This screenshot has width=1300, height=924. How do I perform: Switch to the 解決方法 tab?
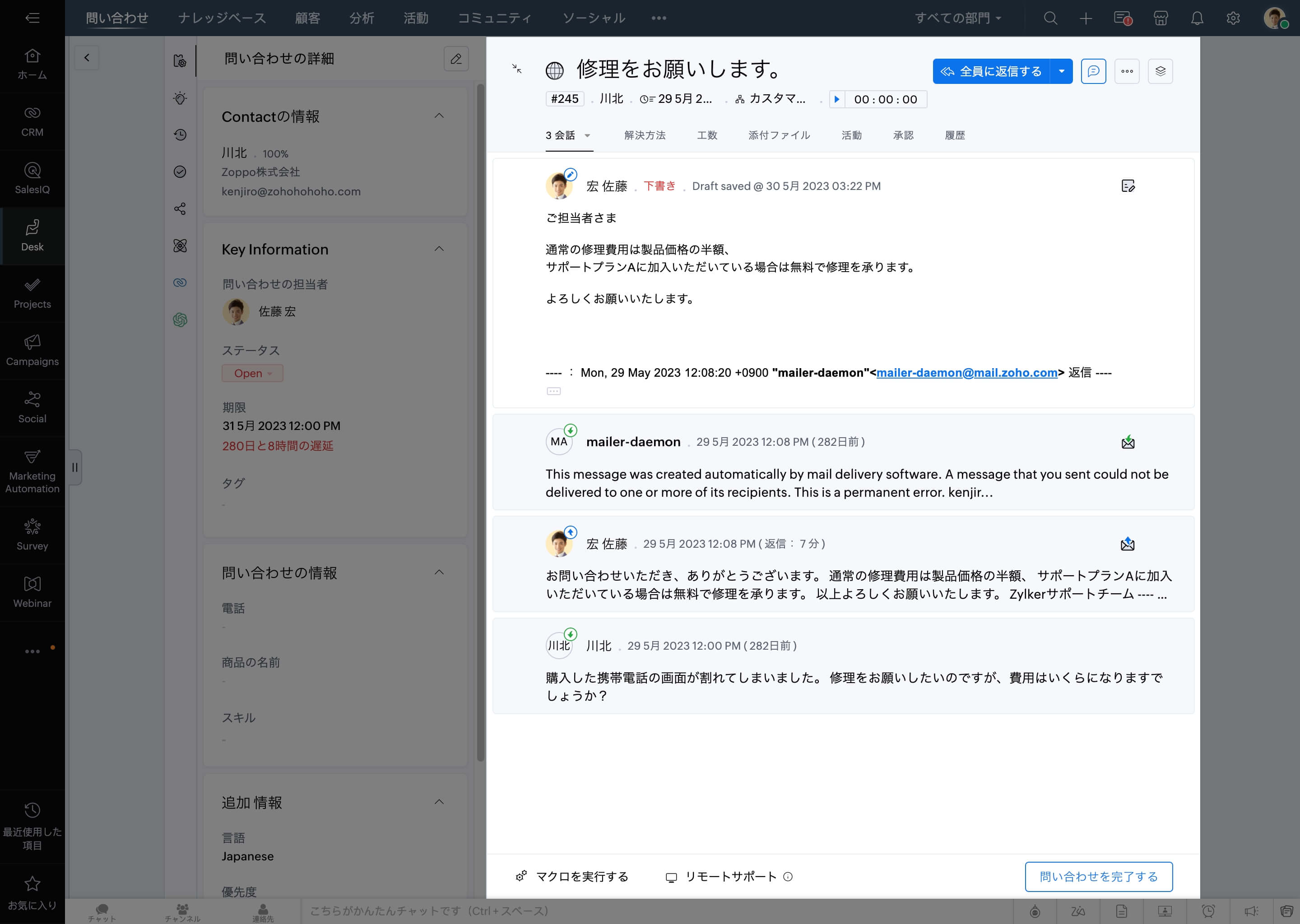click(x=644, y=135)
